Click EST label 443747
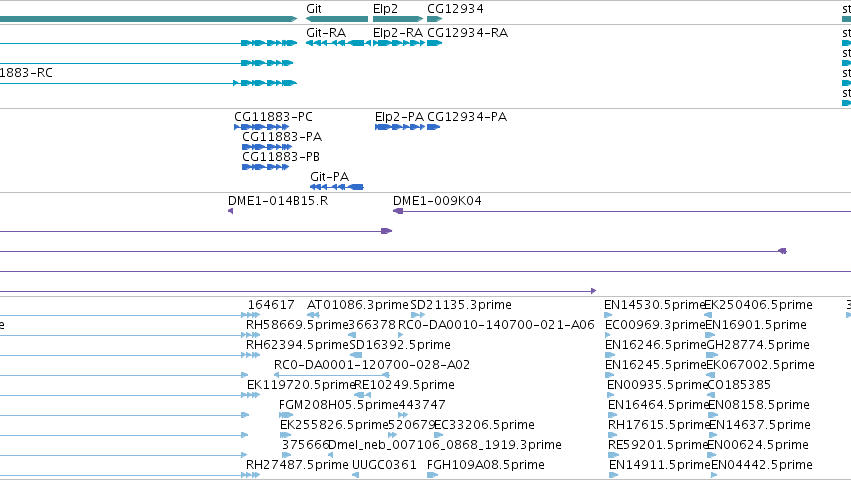Viewport: 851px width, 480px height. click(422, 405)
